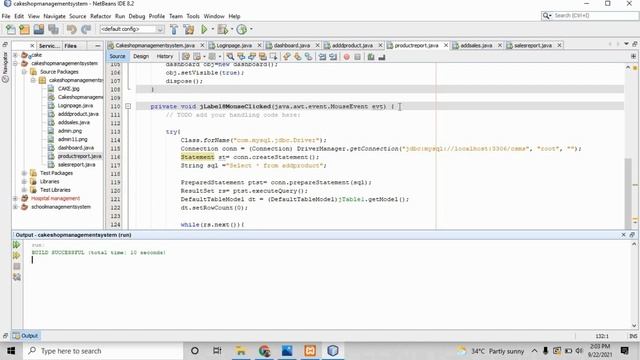Click the Shift Line Left icon
The image size is (640, 360).
point(322,57)
